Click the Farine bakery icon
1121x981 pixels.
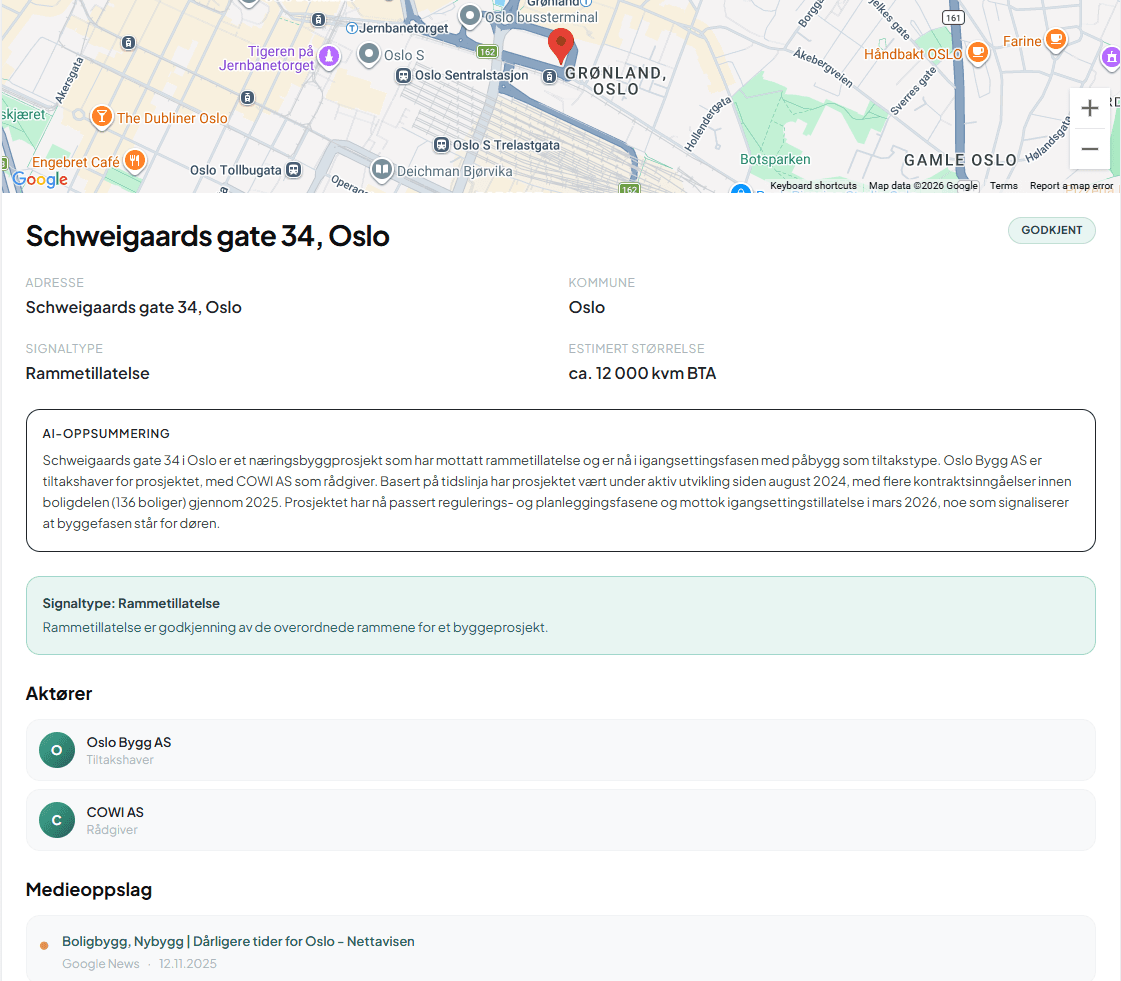coord(1057,40)
